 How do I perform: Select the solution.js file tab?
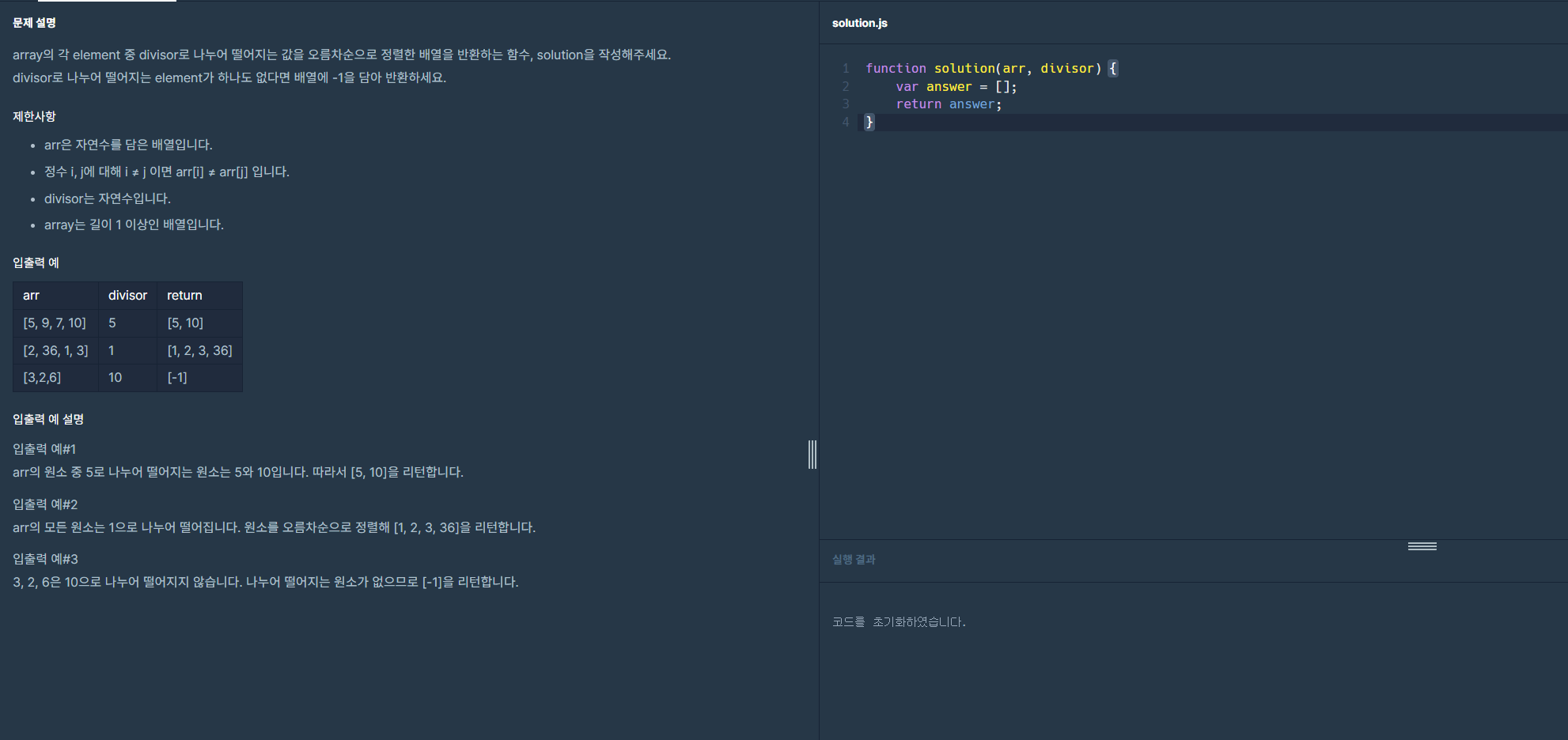(x=859, y=23)
